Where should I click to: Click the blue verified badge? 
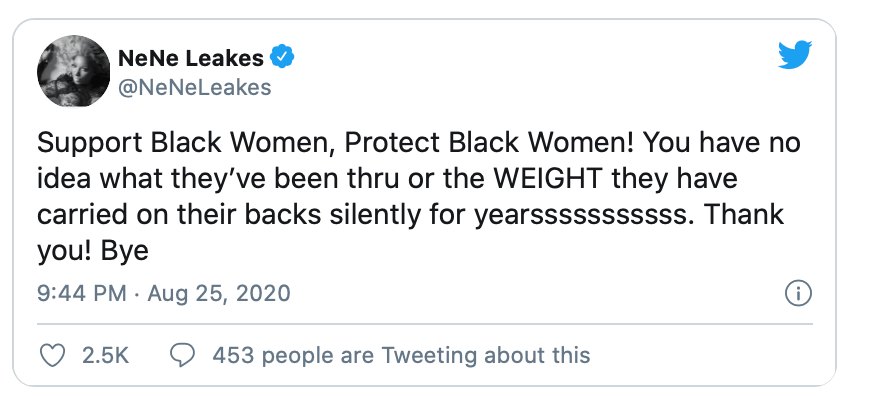(x=282, y=57)
